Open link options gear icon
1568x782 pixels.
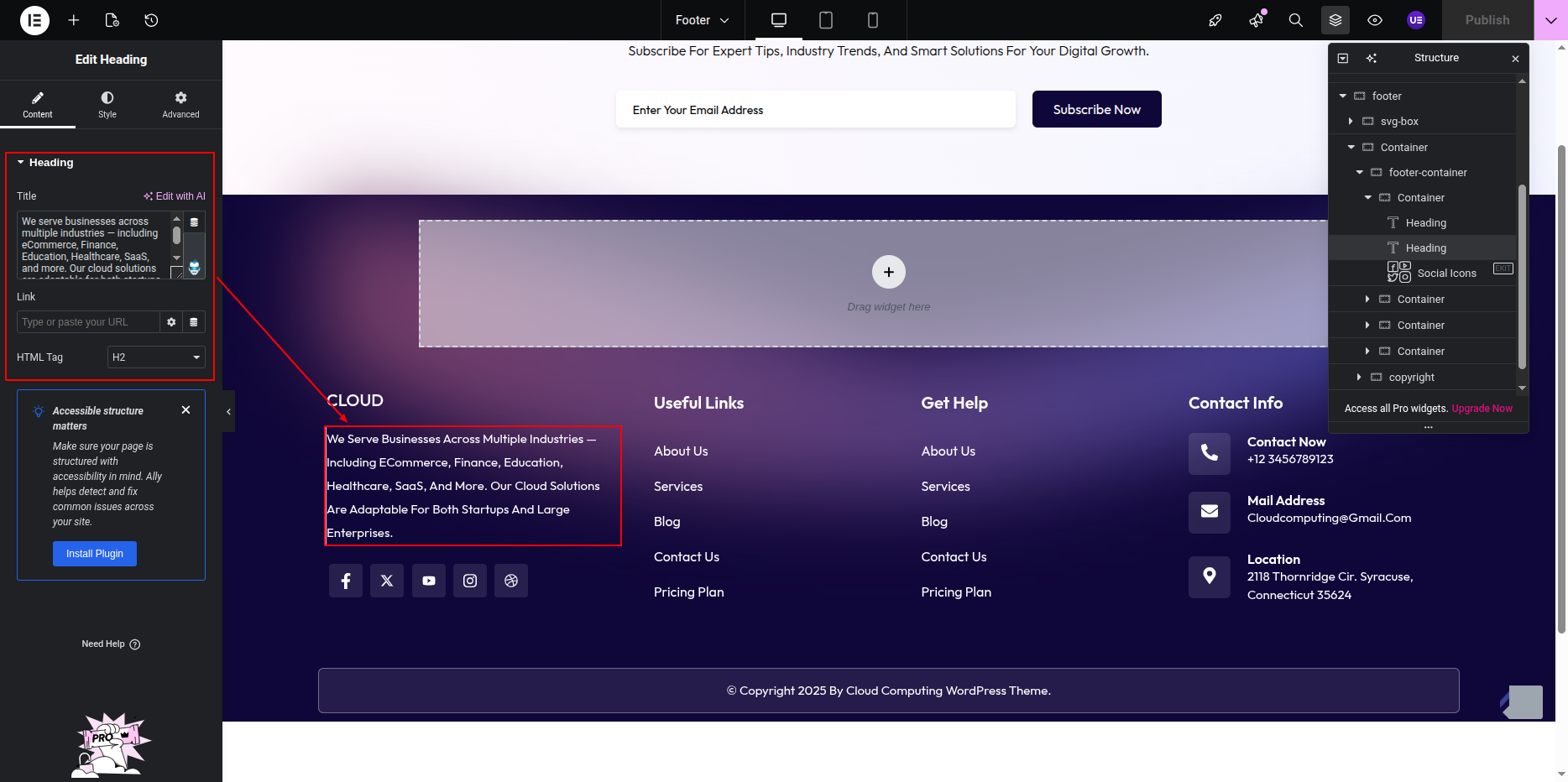coord(171,322)
